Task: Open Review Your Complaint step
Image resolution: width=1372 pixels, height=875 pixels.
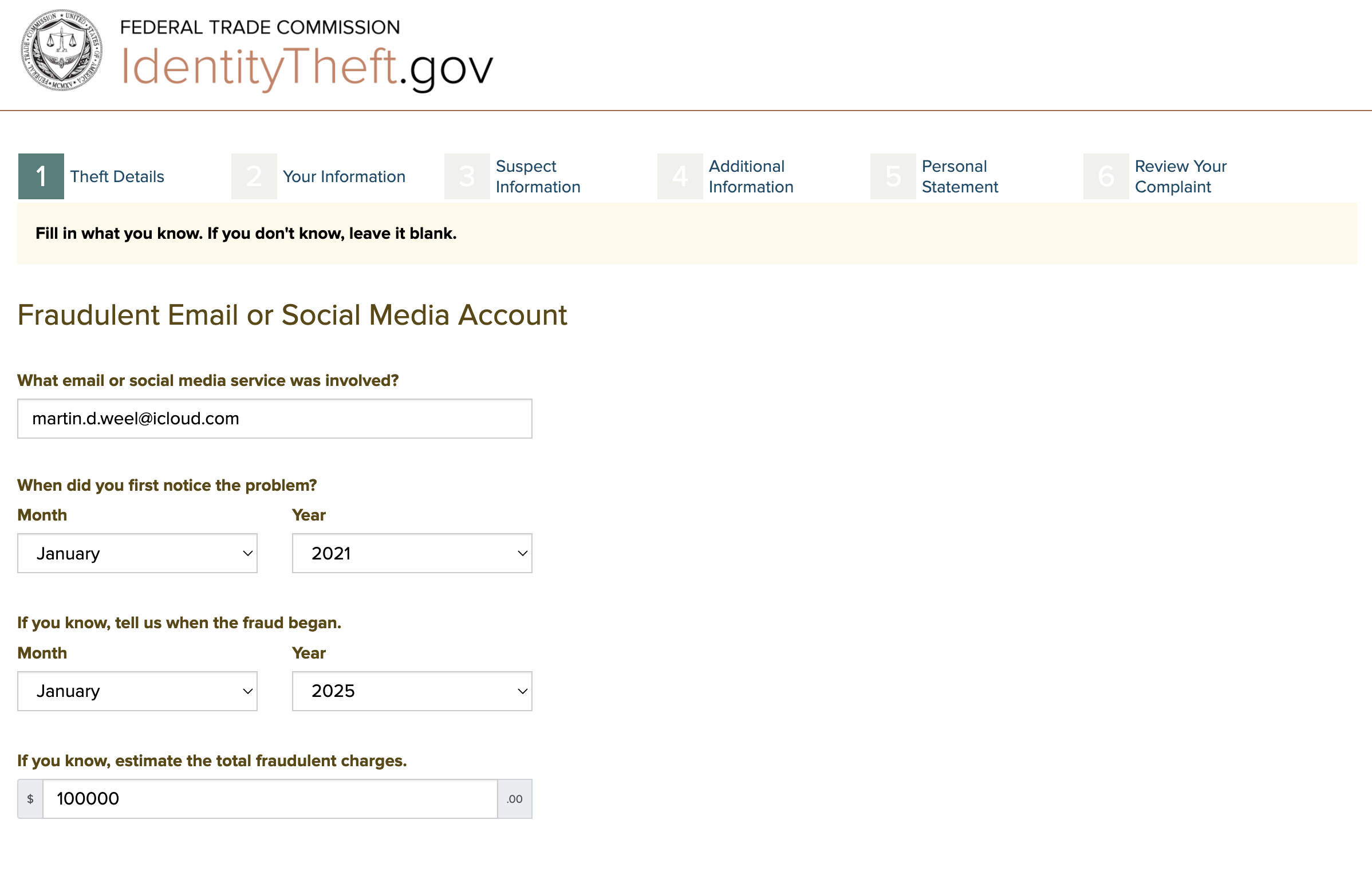Action: [x=1181, y=176]
